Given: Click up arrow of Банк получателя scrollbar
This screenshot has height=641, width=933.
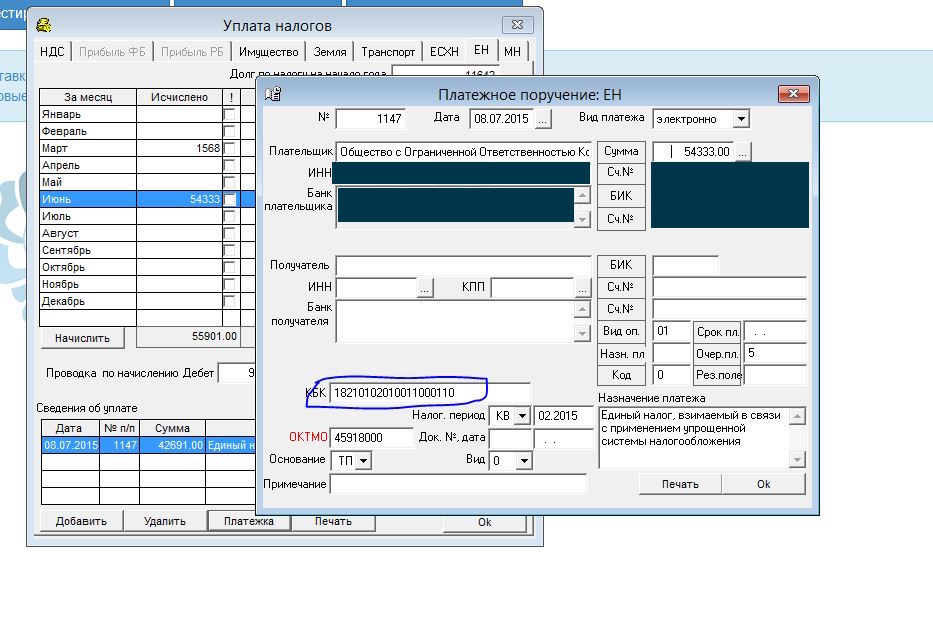Looking at the screenshot, I should tap(582, 308).
